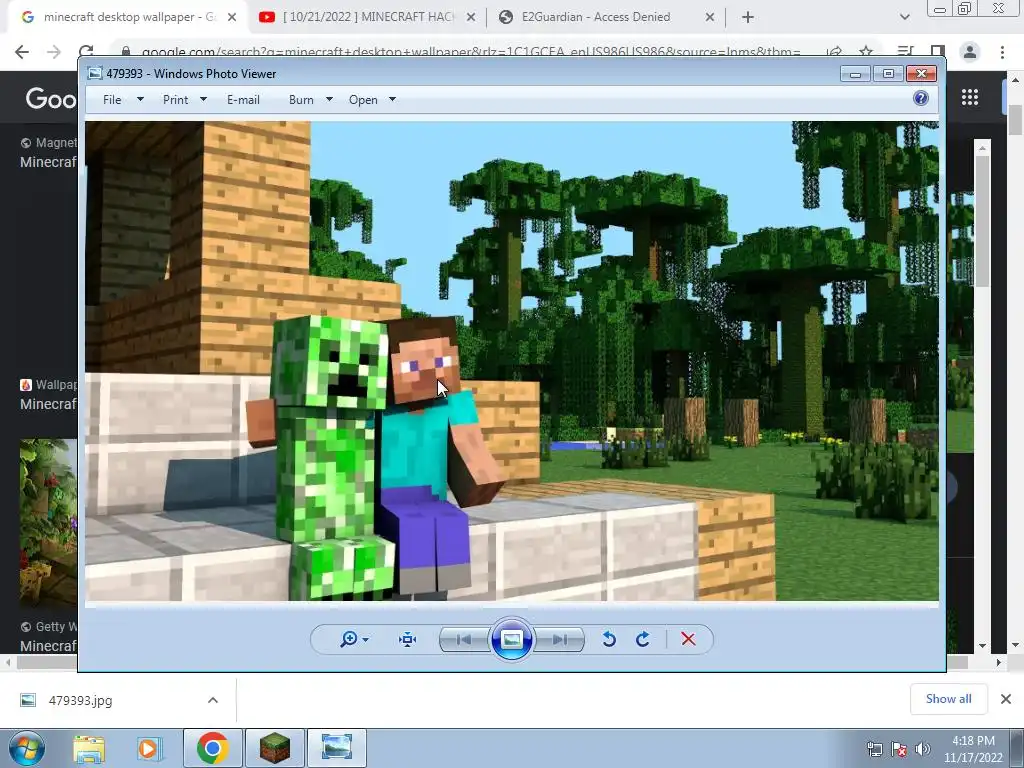This screenshot has height=768, width=1024.
Task: Open the Open menu in Photo Viewer
Action: (363, 100)
